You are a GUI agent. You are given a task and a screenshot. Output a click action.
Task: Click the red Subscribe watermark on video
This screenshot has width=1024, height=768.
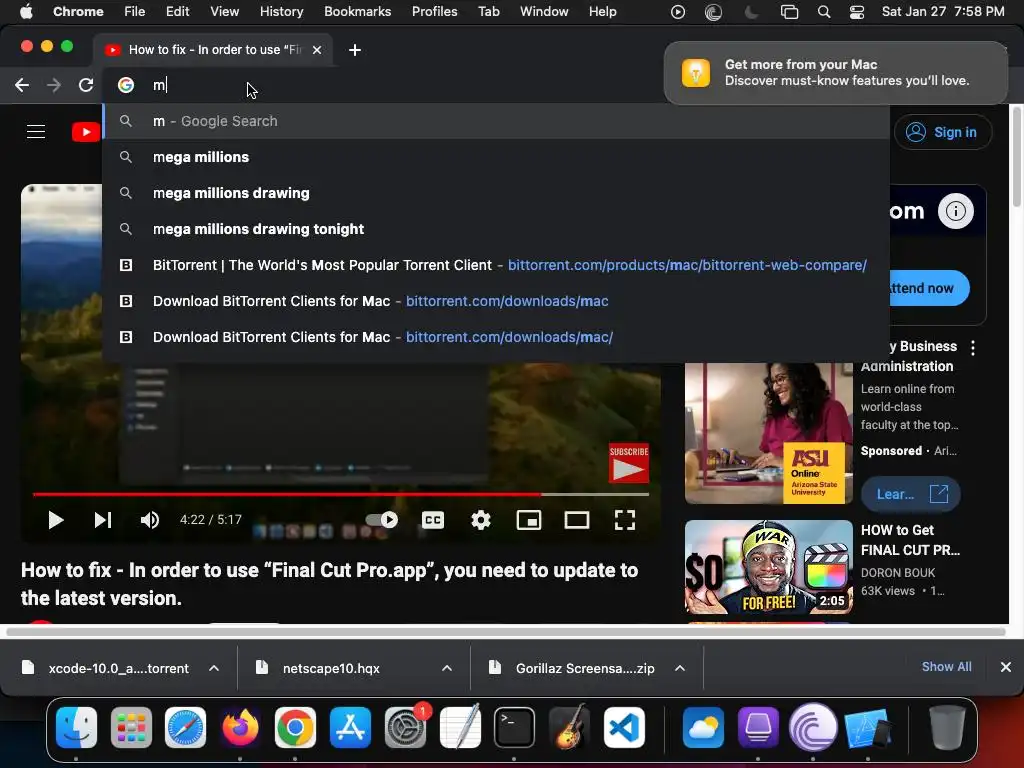coord(628,463)
